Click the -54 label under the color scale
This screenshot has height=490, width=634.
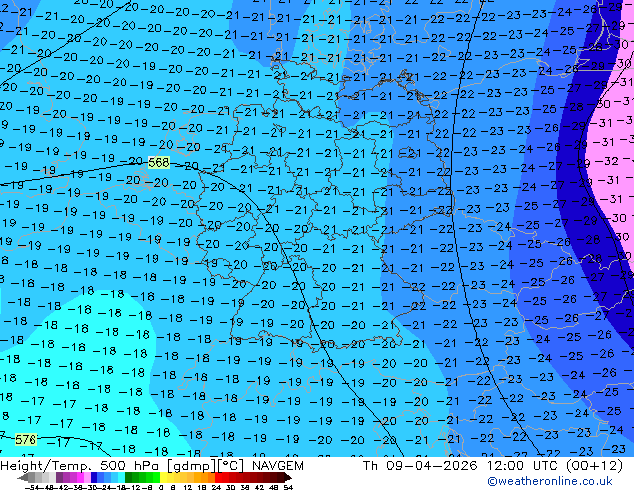32,488
